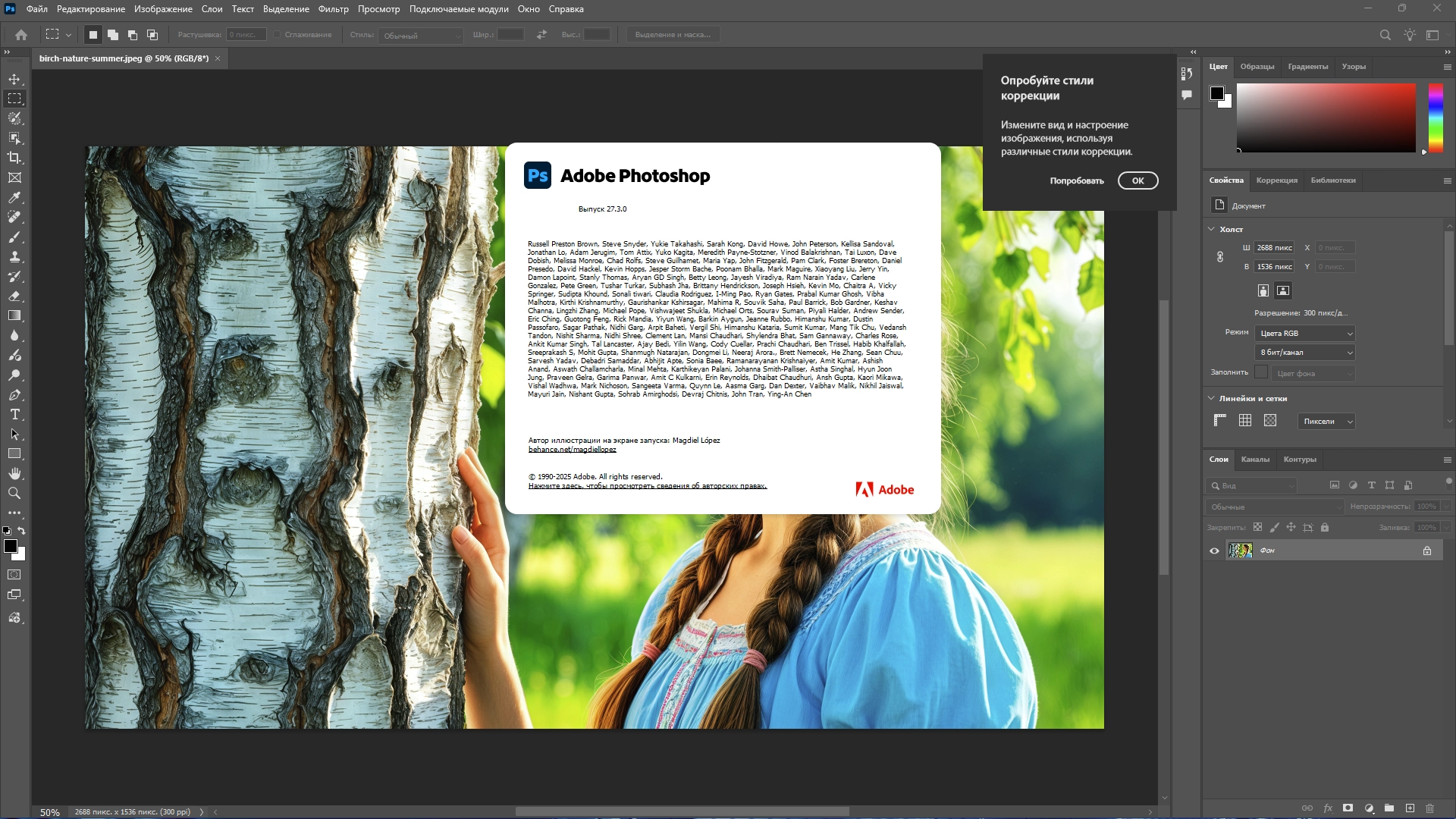1456x819 pixels.
Task: Select the Horizontal Type tool
Action: click(x=14, y=414)
